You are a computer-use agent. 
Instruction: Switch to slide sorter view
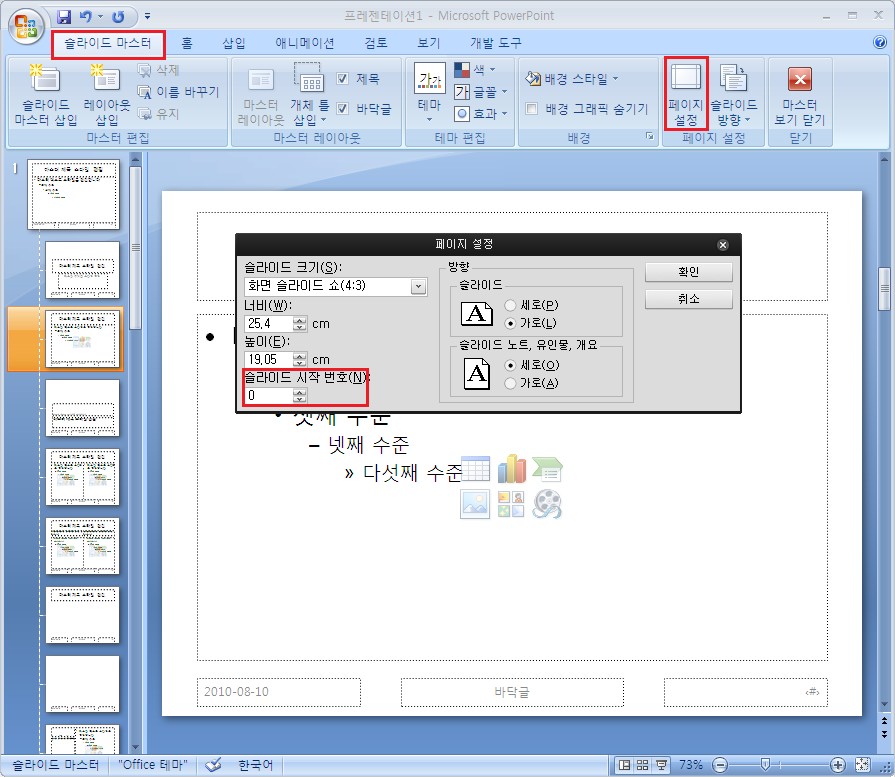(x=643, y=765)
